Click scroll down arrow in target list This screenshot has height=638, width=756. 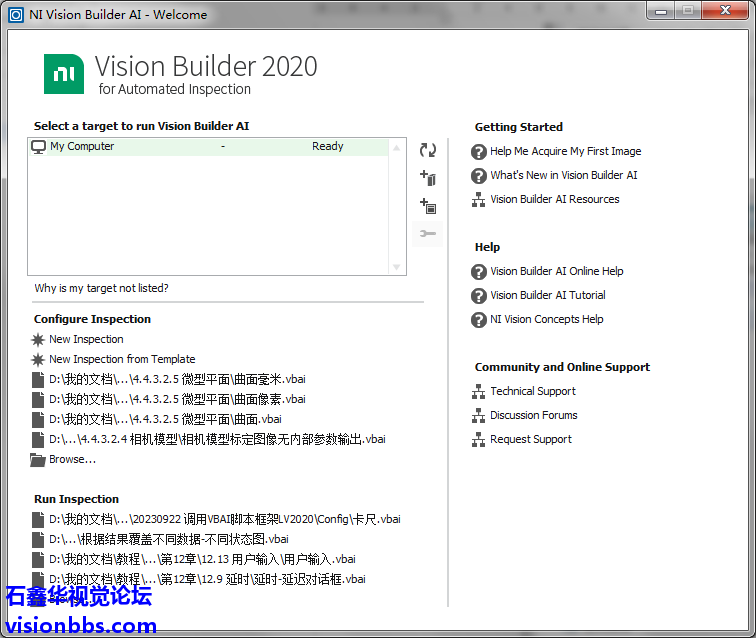(x=396, y=267)
